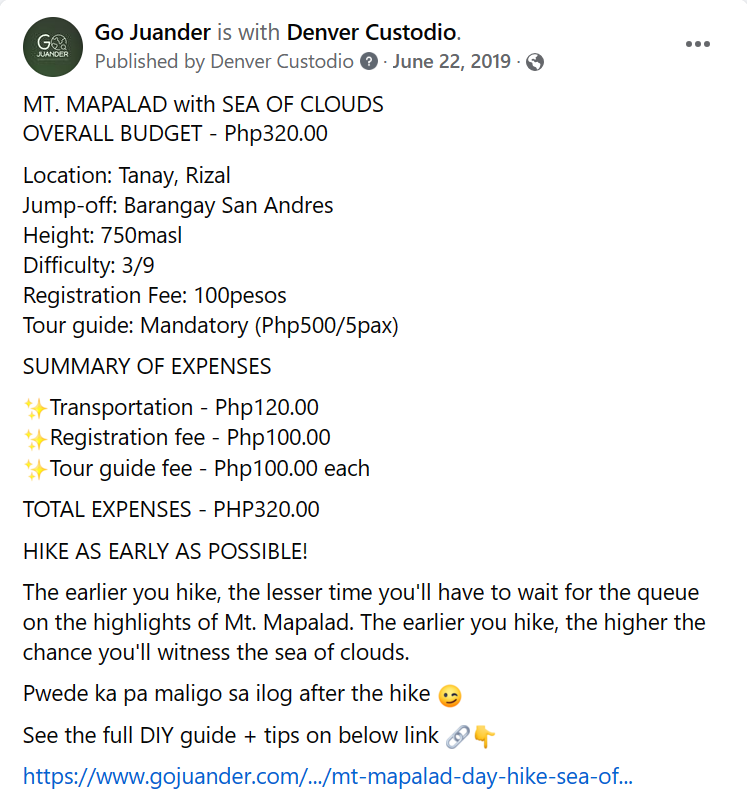Viewport: 747px width, 805px height.
Task: Click the TOTAL EXPENSES - PHP320.00 line
Action: pyautogui.click(x=171, y=510)
